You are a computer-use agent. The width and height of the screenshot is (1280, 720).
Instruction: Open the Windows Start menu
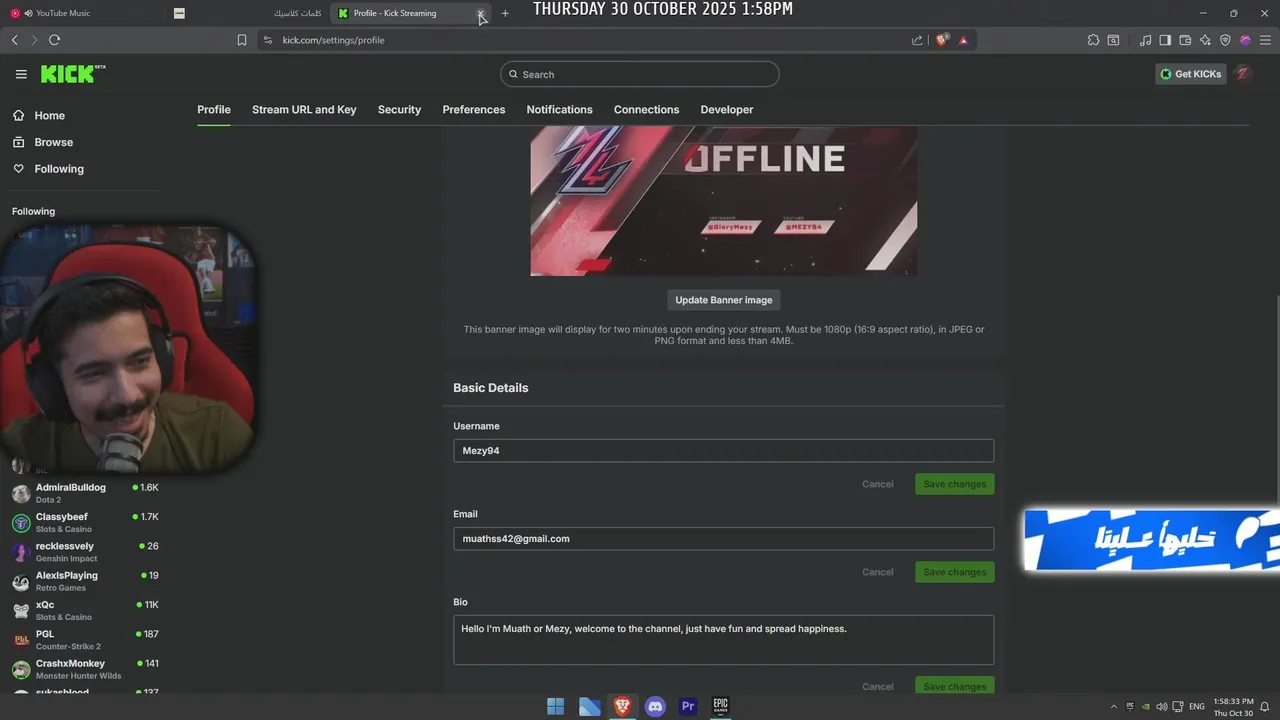556,706
